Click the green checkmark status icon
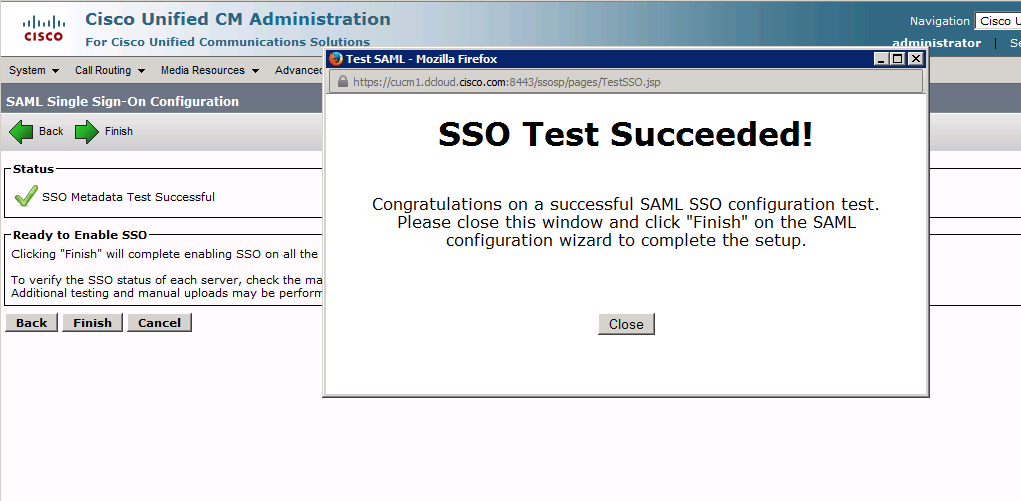The width and height of the screenshot is (1021, 501). point(26,195)
